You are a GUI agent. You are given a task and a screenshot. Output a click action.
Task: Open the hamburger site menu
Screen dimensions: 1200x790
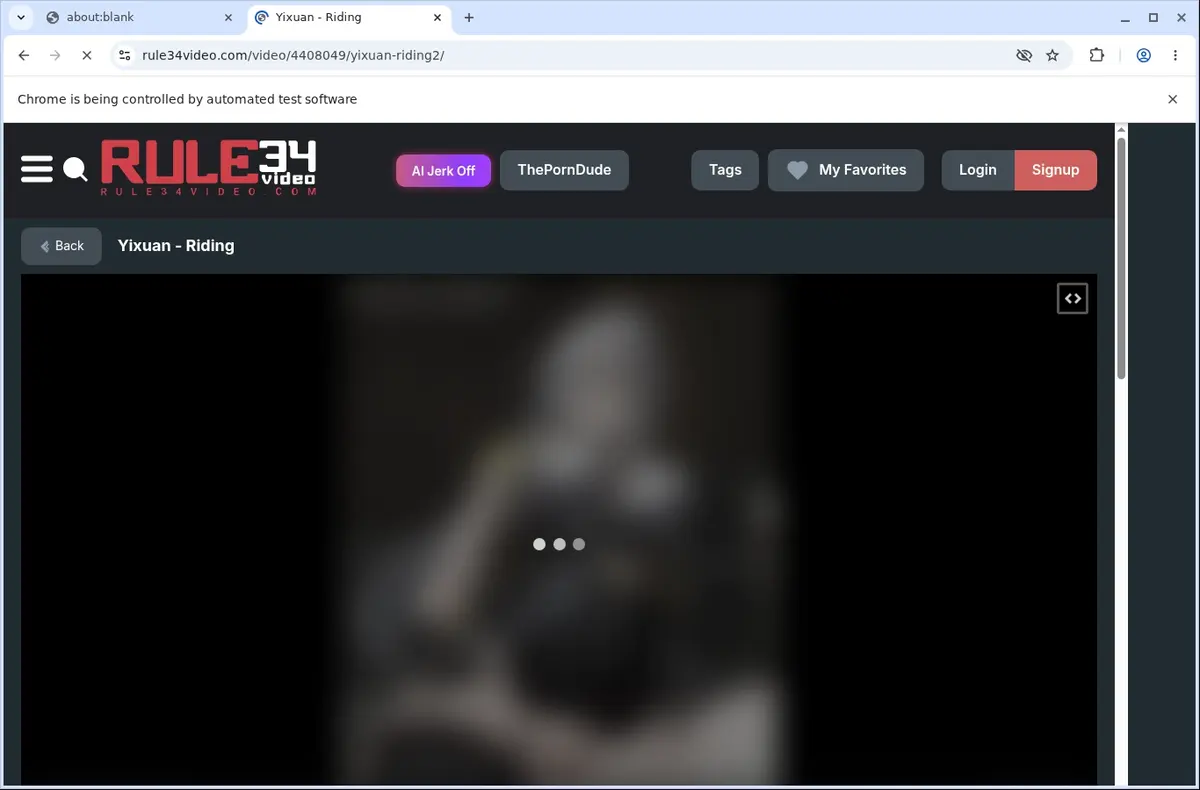(36, 169)
